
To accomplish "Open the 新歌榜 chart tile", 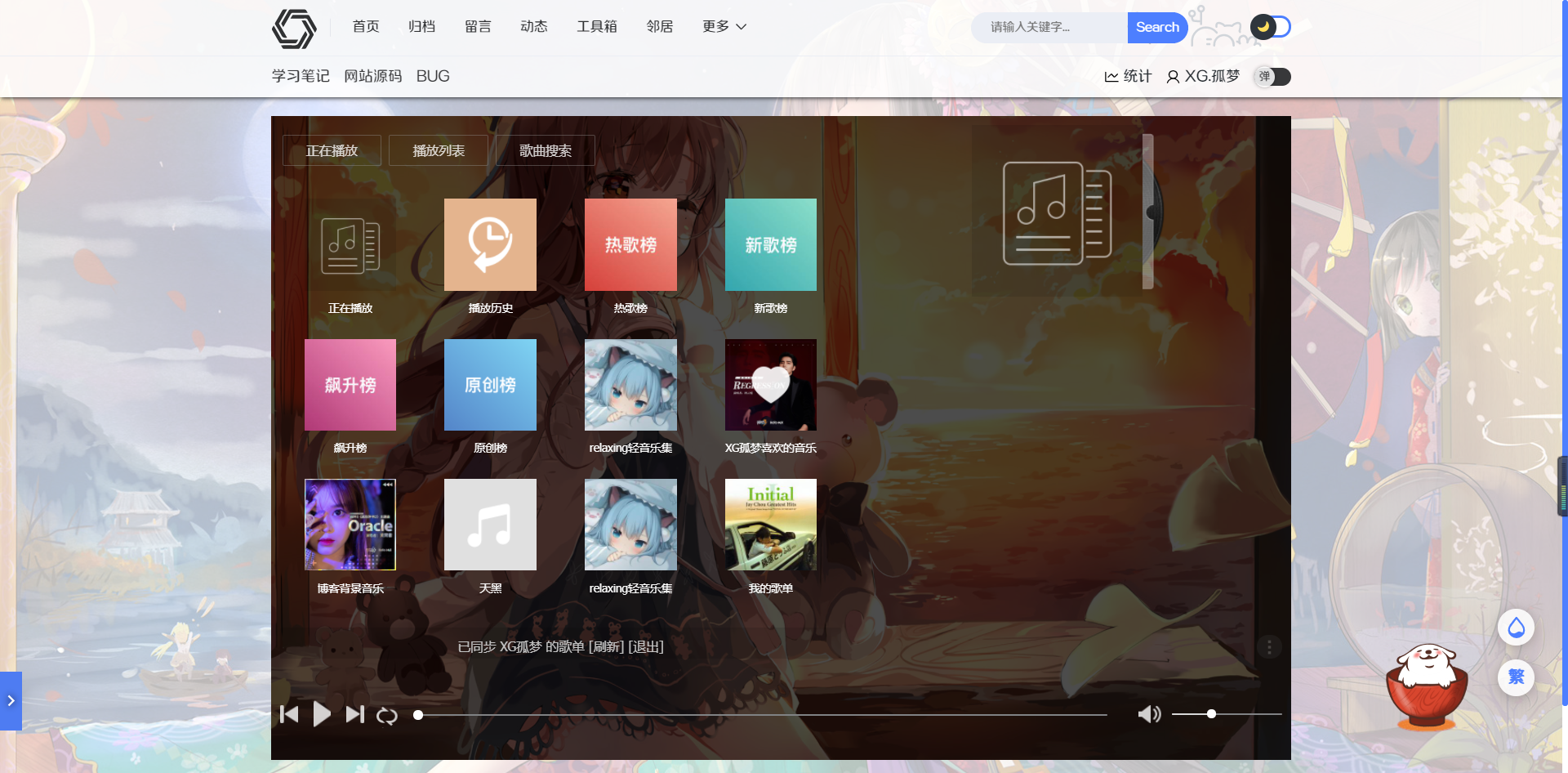I will pyautogui.click(x=771, y=244).
